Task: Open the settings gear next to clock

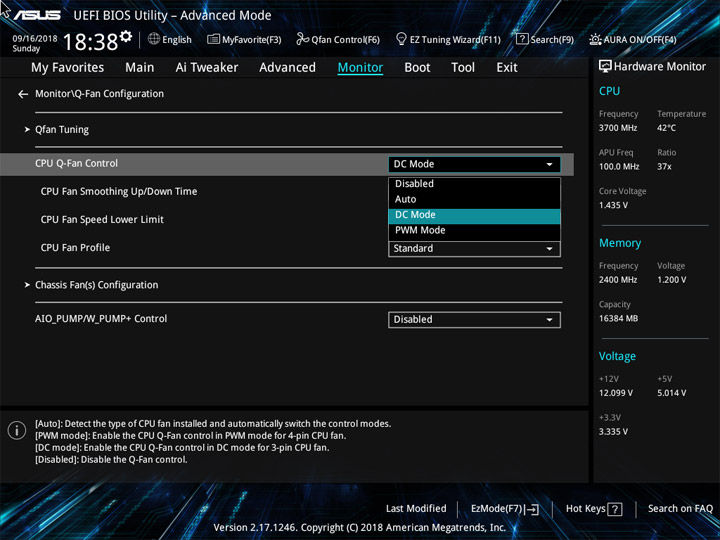Action: [x=126, y=35]
